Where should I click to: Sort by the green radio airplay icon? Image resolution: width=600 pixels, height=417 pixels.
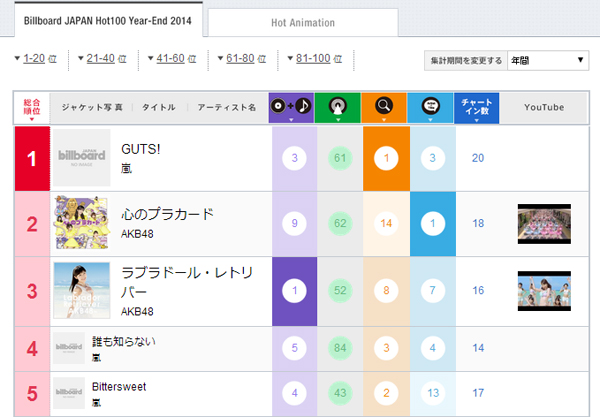tap(337, 107)
